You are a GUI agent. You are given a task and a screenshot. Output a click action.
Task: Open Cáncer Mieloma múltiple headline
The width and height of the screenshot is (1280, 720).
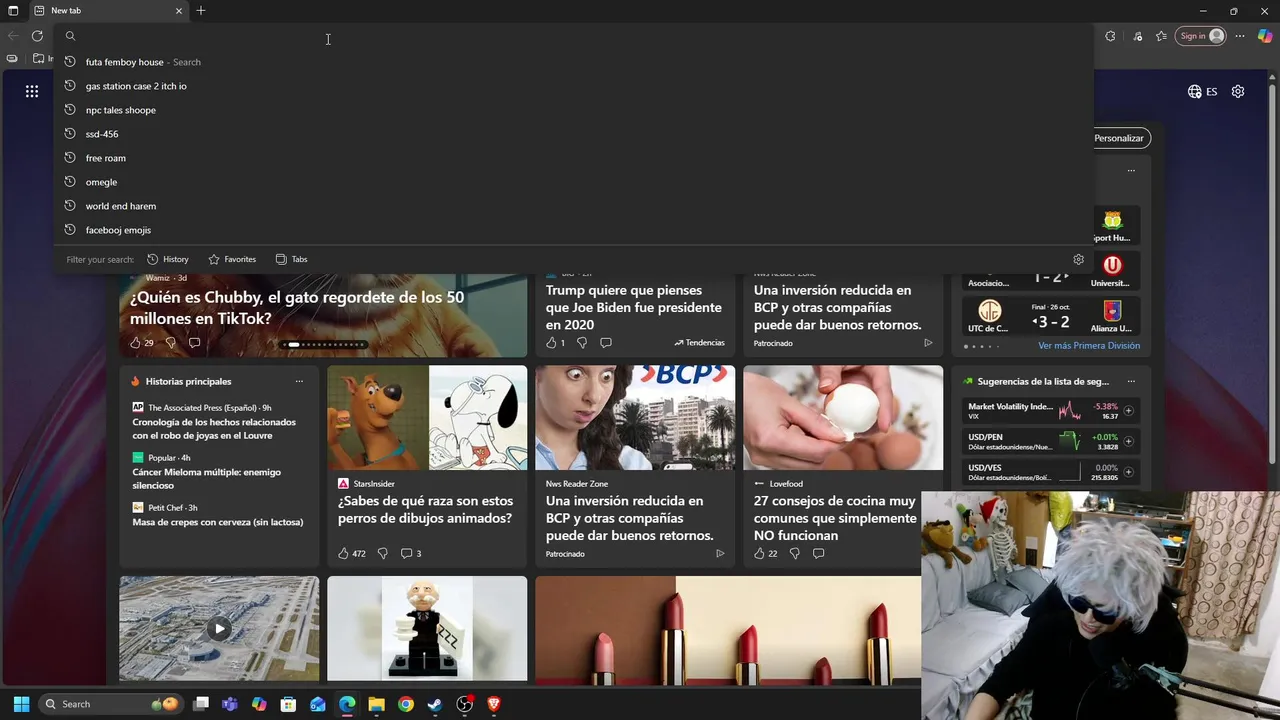(x=207, y=479)
